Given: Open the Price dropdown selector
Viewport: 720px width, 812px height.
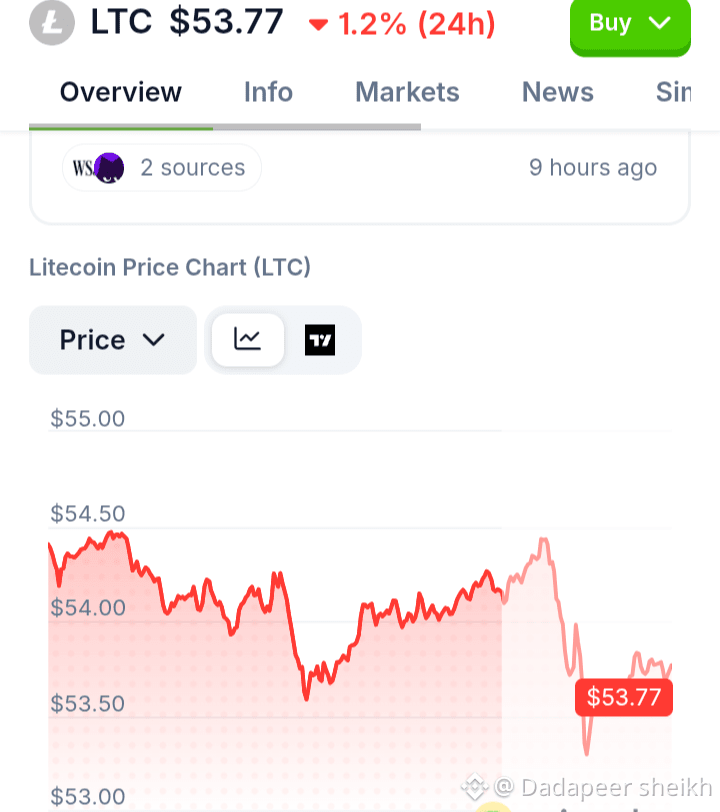Looking at the screenshot, I should tap(113, 340).
